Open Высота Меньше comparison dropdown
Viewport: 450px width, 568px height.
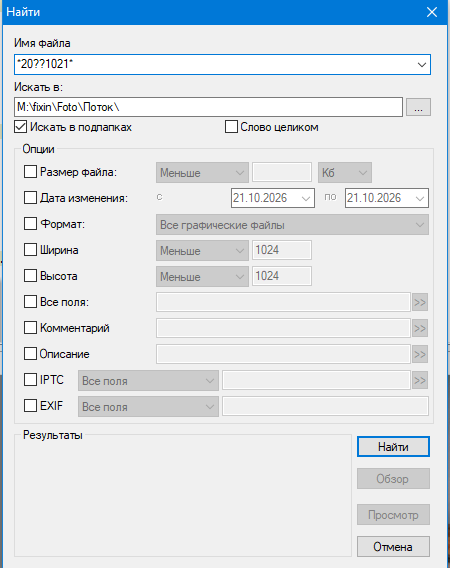[202, 277]
